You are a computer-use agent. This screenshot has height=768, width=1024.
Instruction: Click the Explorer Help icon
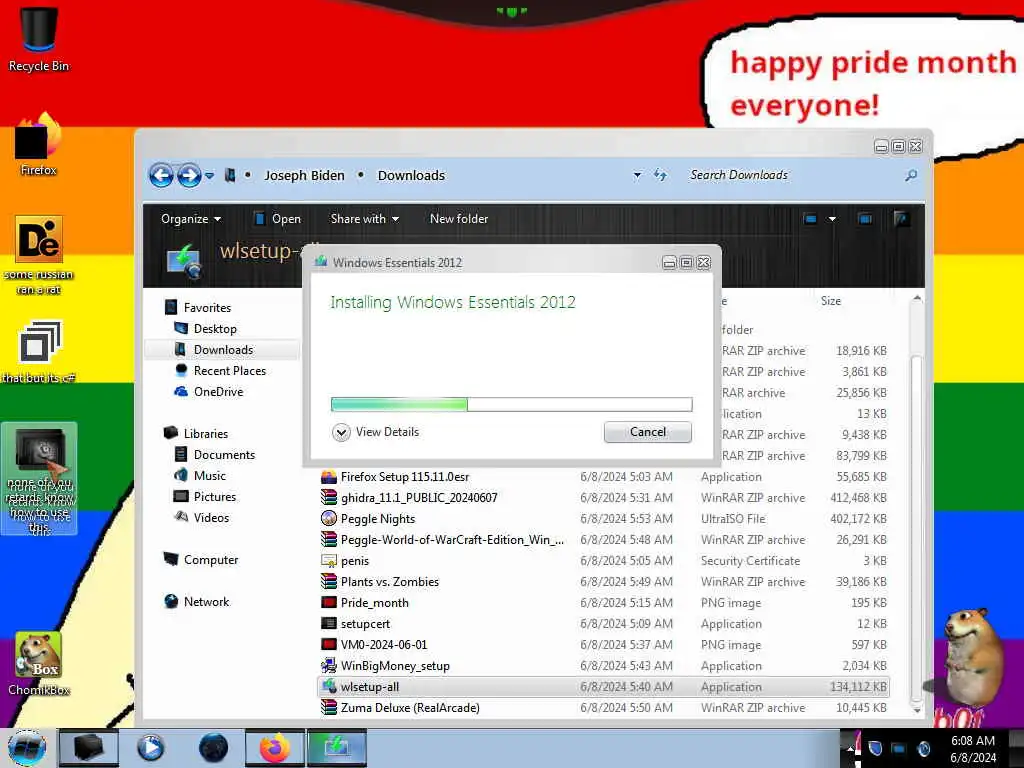(902, 219)
